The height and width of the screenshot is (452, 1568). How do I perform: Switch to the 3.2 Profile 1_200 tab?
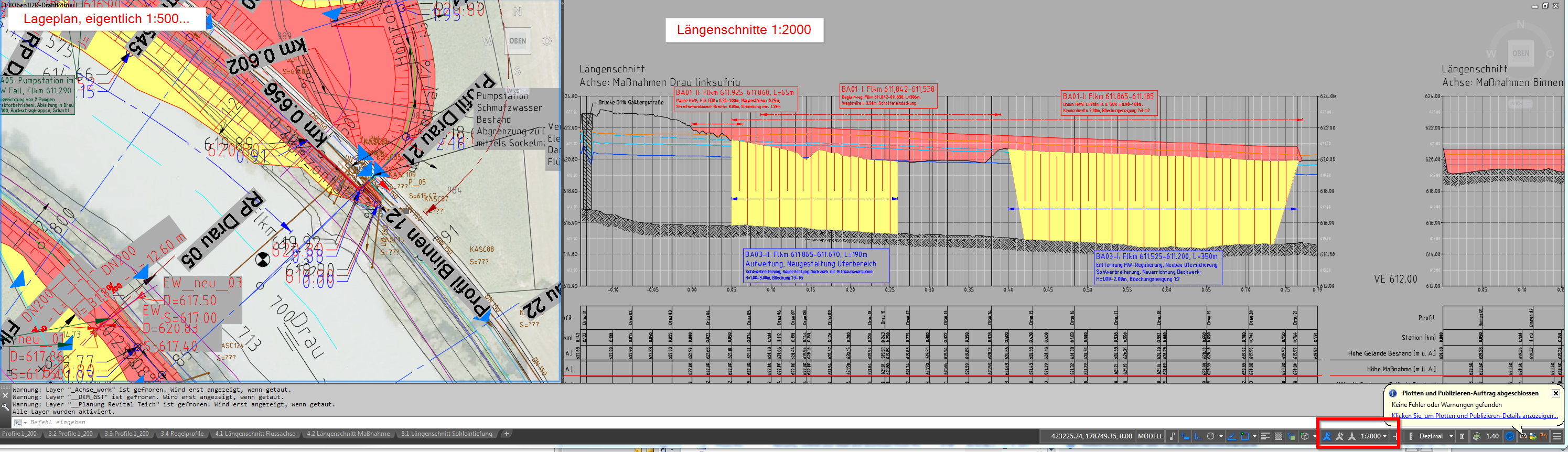(71, 434)
